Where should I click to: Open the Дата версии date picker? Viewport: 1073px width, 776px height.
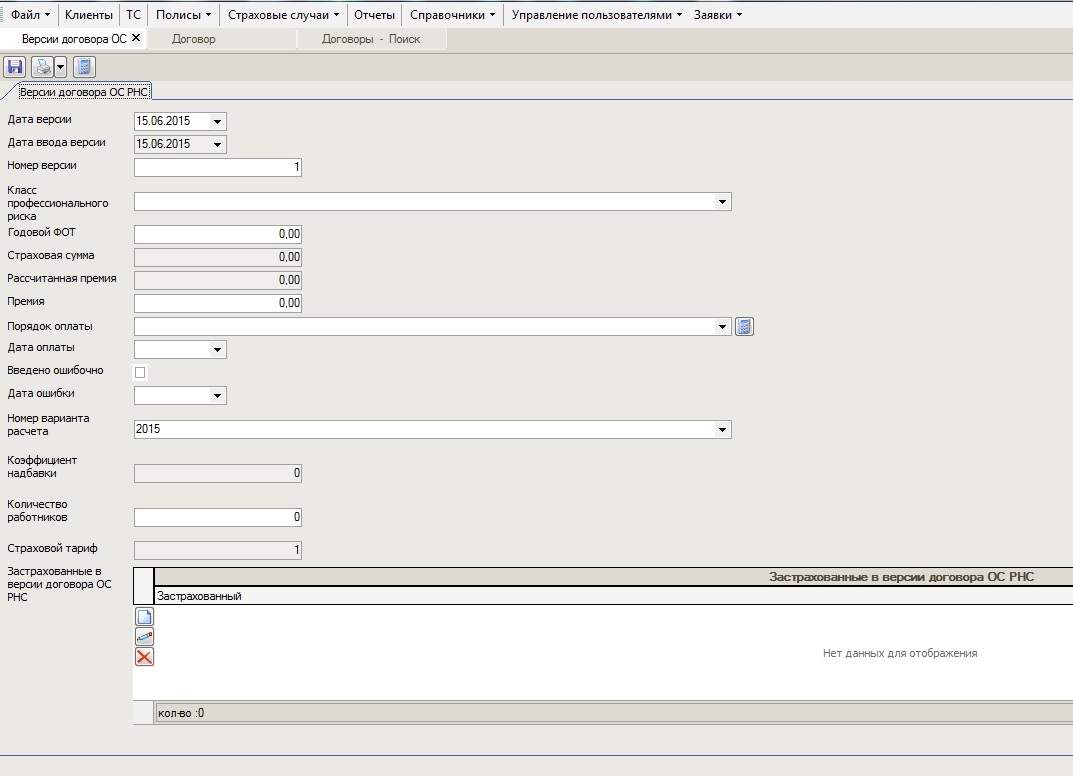point(217,121)
